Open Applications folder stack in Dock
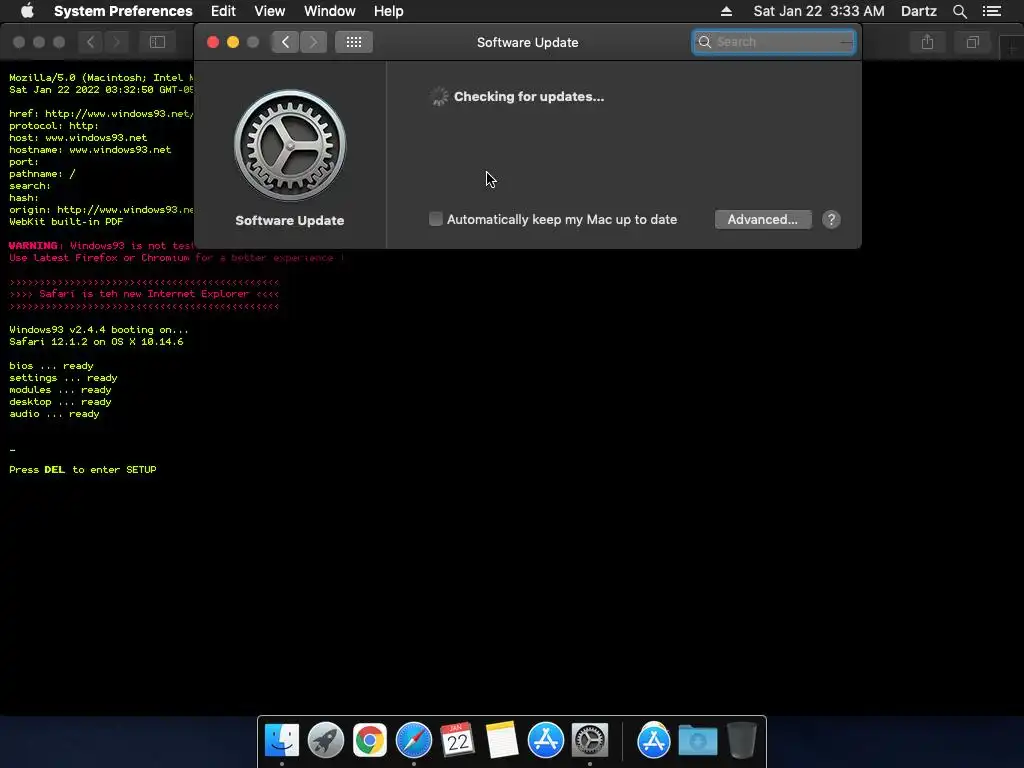The width and height of the screenshot is (1024, 768). pyautogui.click(x=654, y=740)
